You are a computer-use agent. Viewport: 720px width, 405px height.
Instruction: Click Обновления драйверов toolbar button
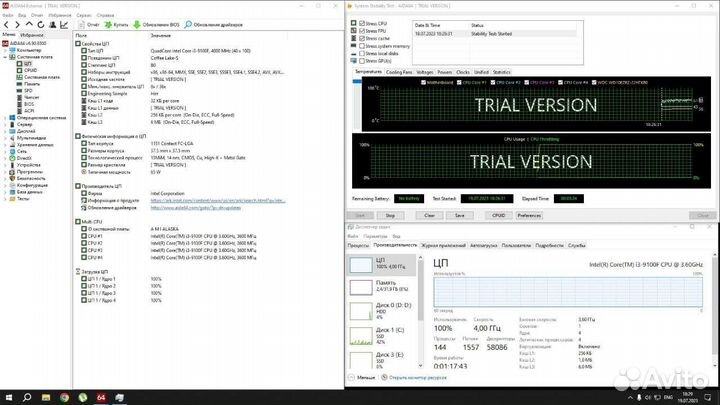[x=214, y=25]
